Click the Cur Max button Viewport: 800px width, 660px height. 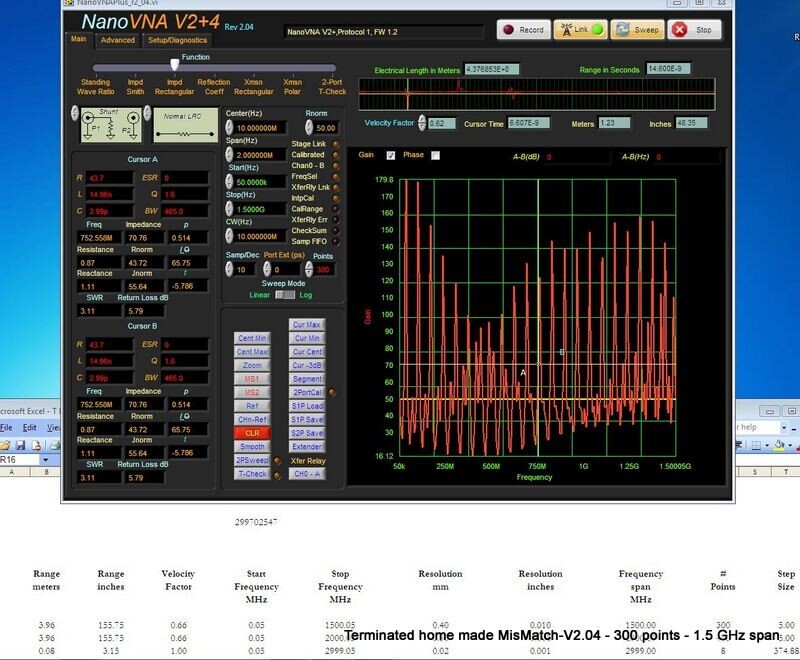coord(307,324)
